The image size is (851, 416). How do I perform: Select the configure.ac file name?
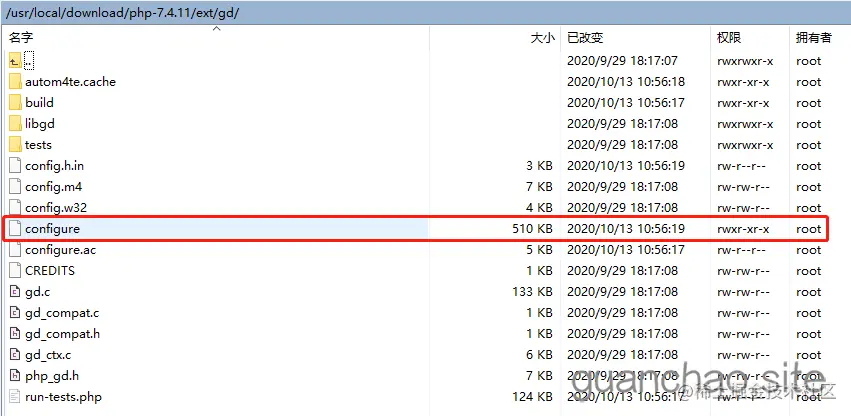pyautogui.click(x=60, y=250)
